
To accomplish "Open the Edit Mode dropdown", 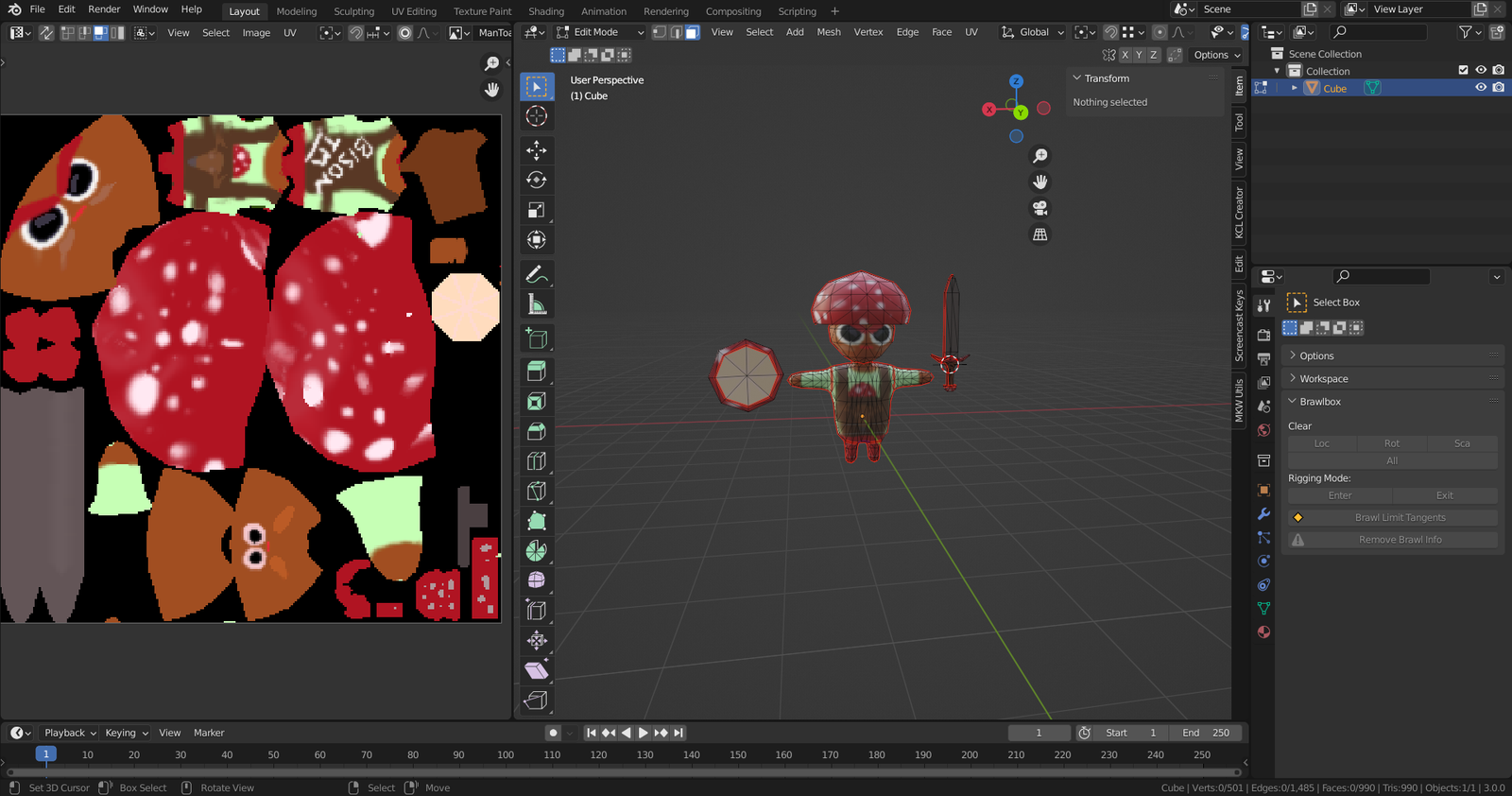I will 600,32.
